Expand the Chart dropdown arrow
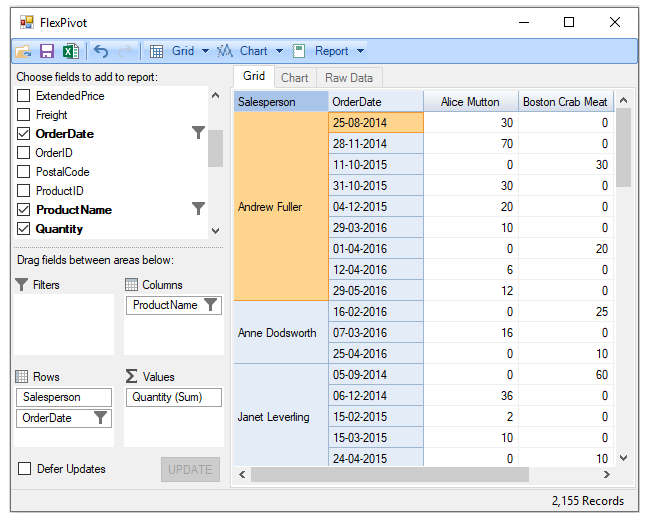Image resolution: width=649 pixels, height=520 pixels. [x=280, y=51]
